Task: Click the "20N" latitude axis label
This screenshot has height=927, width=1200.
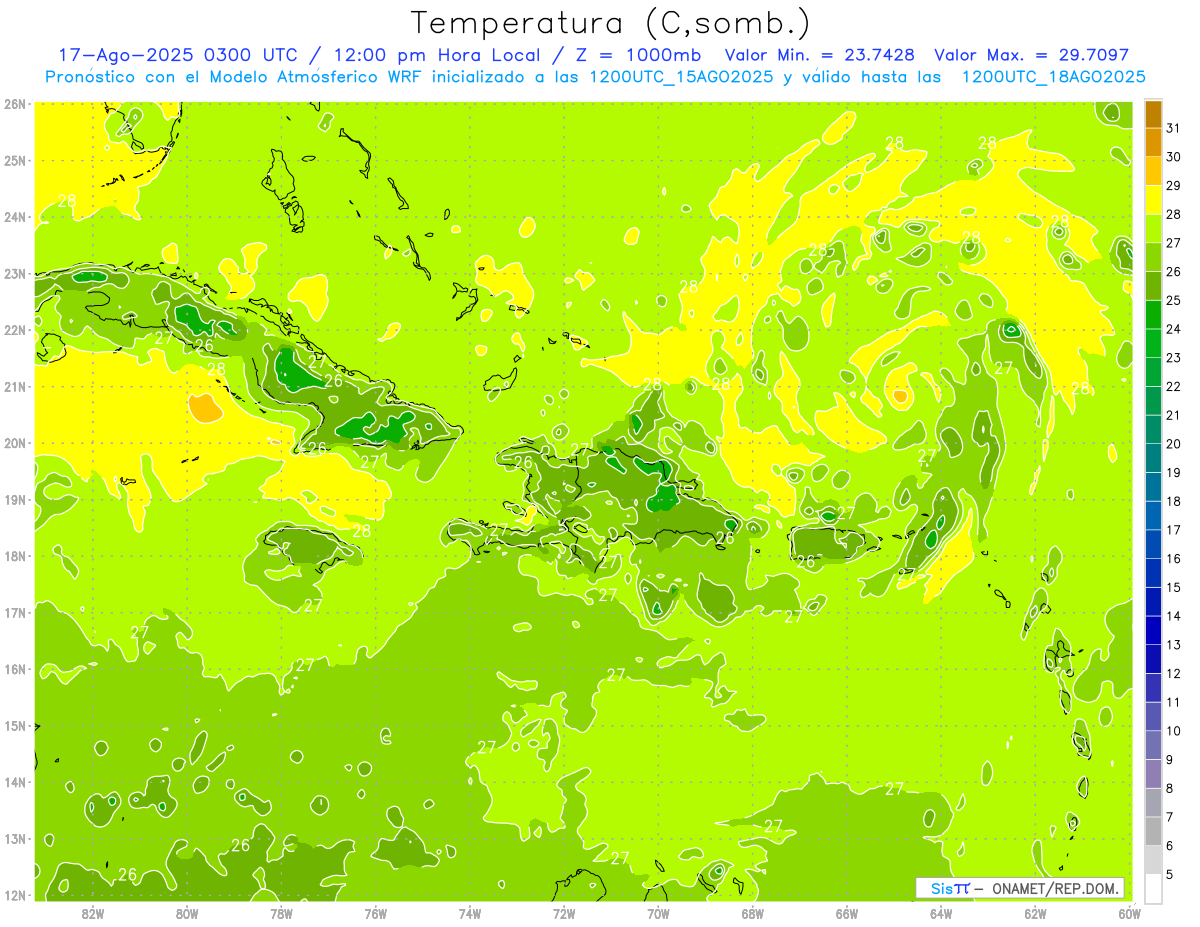Action: [x=15, y=443]
